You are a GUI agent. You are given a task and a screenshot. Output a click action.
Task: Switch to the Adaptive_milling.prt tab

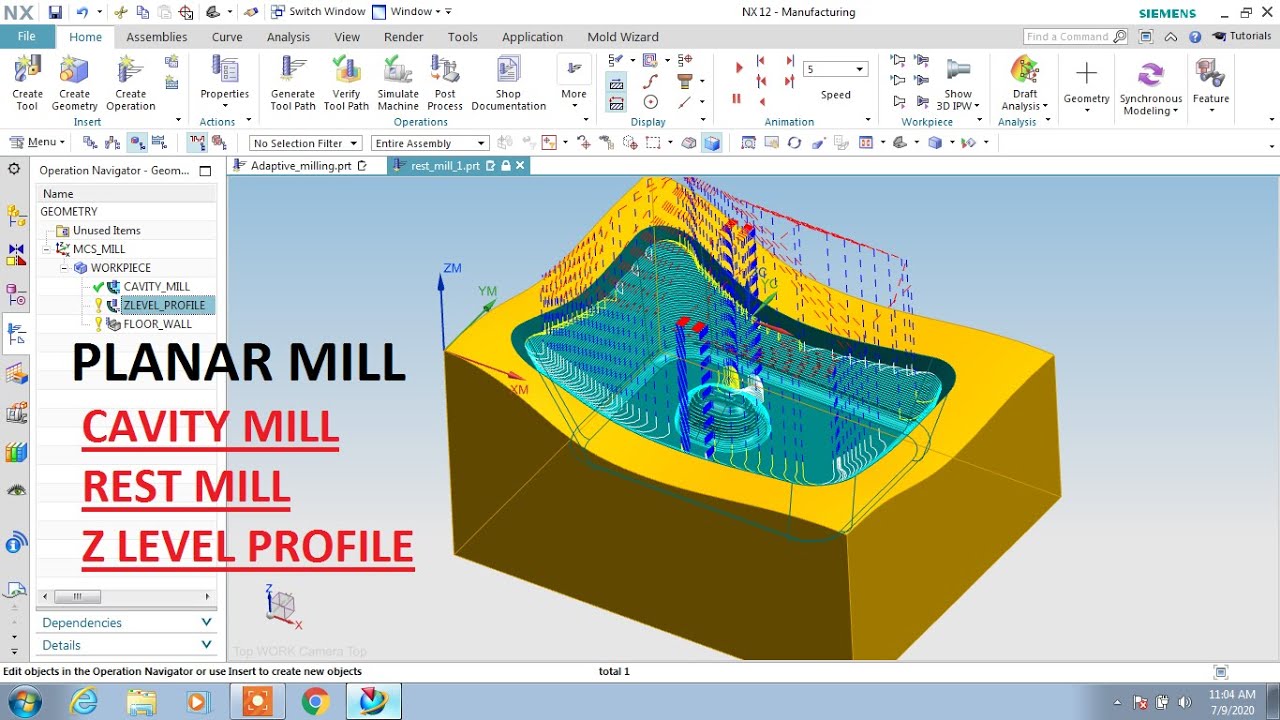point(300,166)
